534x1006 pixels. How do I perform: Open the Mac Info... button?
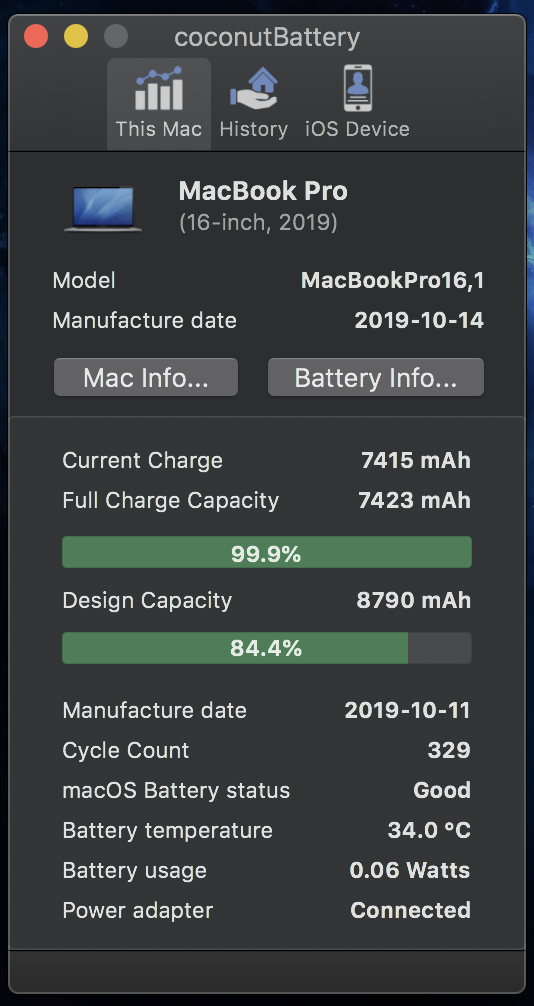pyautogui.click(x=146, y=377)
